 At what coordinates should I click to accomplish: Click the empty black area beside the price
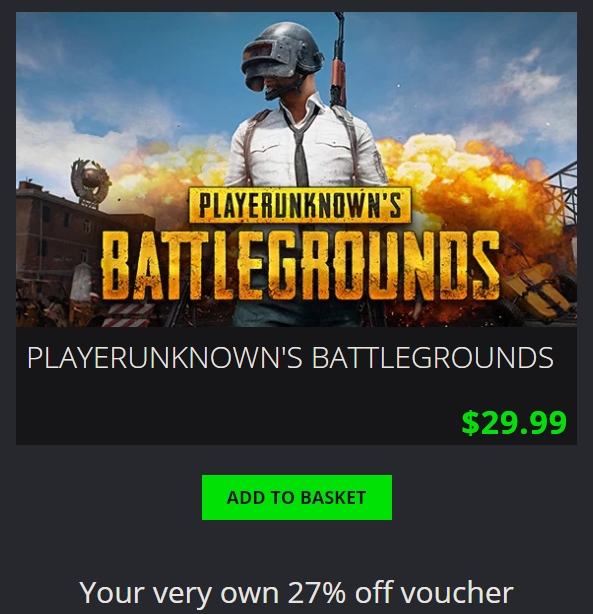pos(235,419)
